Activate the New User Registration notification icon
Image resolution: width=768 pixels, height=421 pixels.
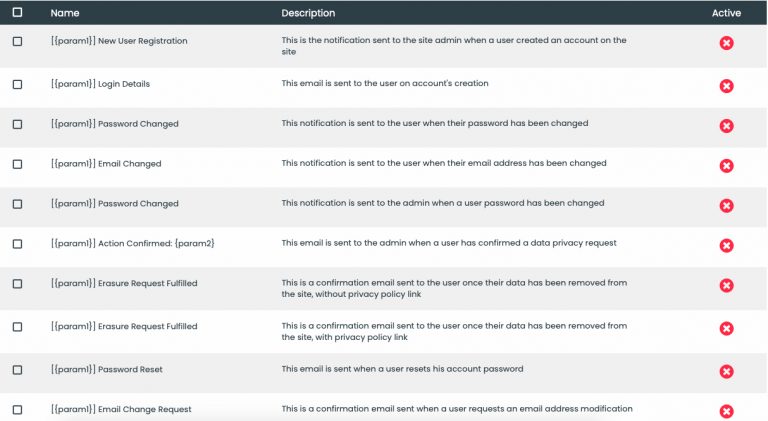pyautogui.click(x=726, y=43)
